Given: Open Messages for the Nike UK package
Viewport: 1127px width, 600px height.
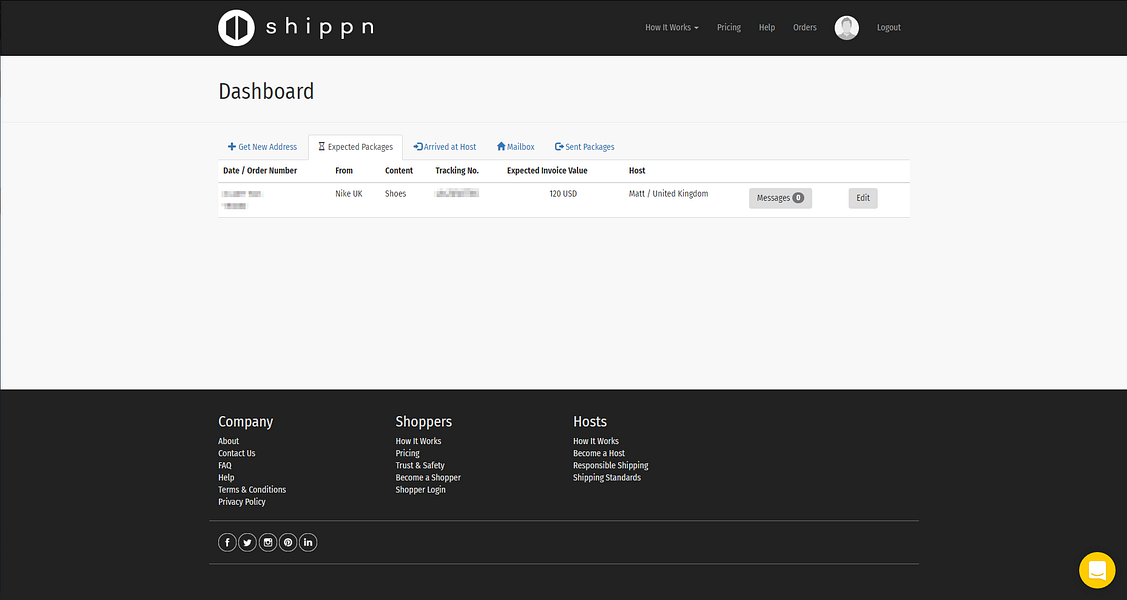Looking at the screenshot, I should 781,198.
